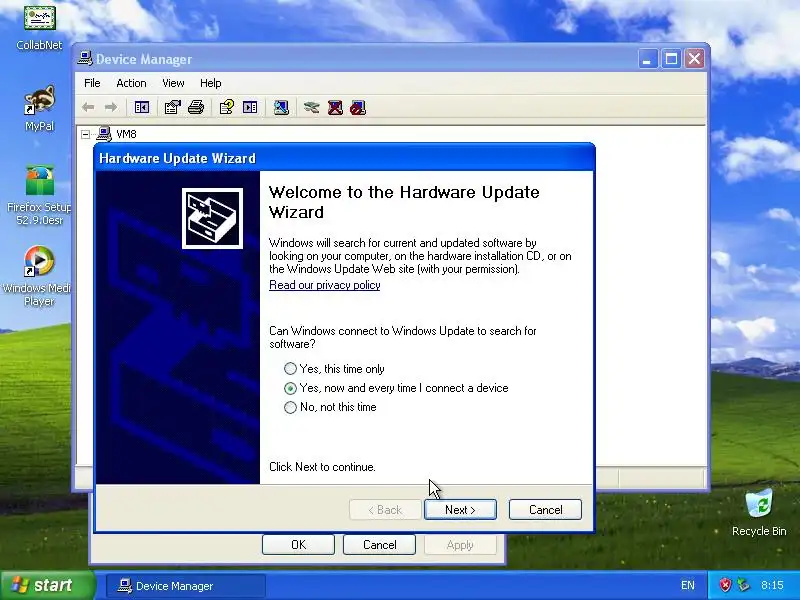Viewport: 800px width, 600px height.
Task: Click the Start button
Action: coord(47,585)
